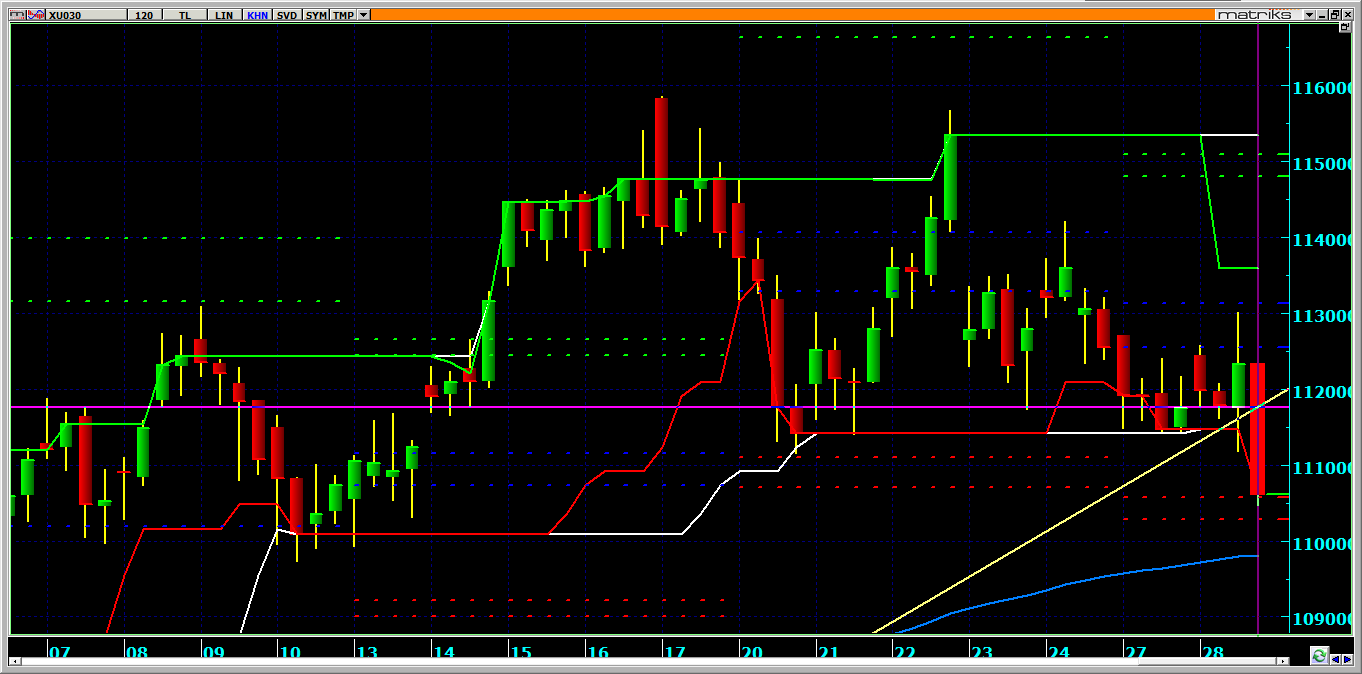This screenshot has width=1362, height=674.
Task: Expand the dropdown arrow next to TMP
Action: point(363,15)
